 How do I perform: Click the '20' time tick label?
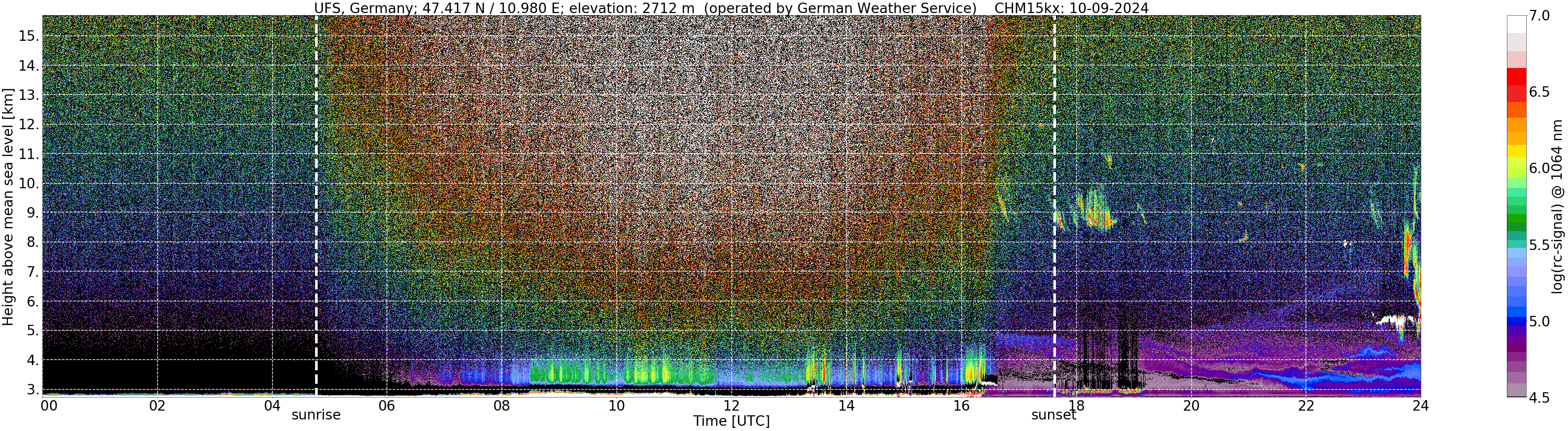(x=1191, y=406)
